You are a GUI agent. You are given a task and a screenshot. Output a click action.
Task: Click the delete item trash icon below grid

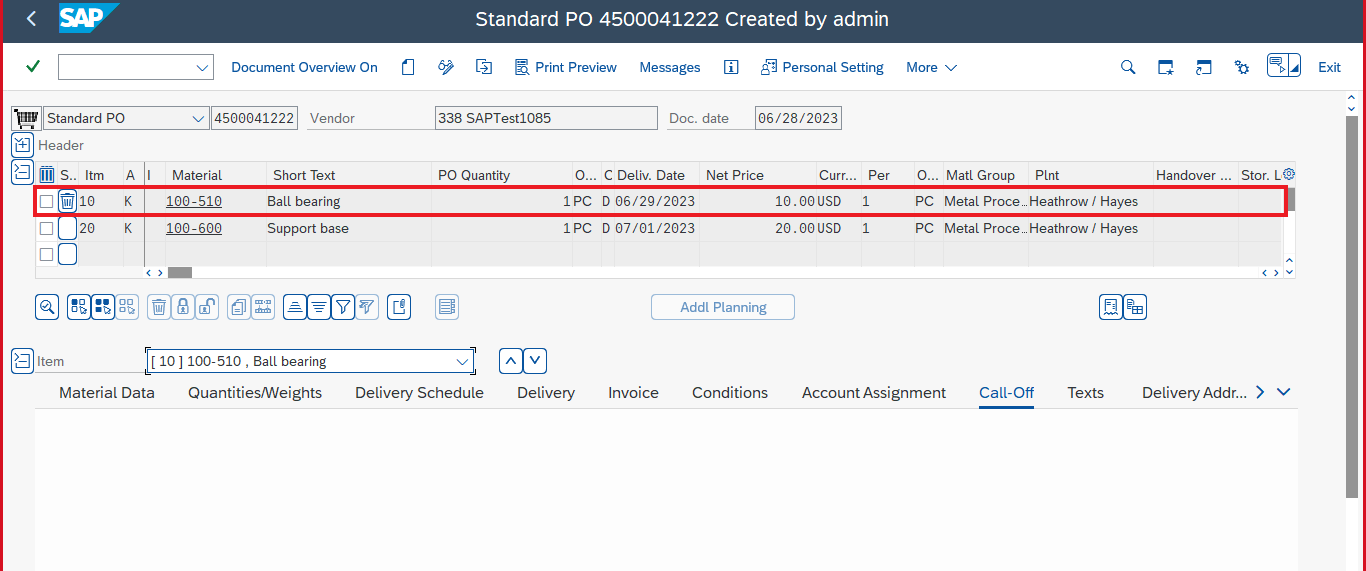(x=159, y=307)
